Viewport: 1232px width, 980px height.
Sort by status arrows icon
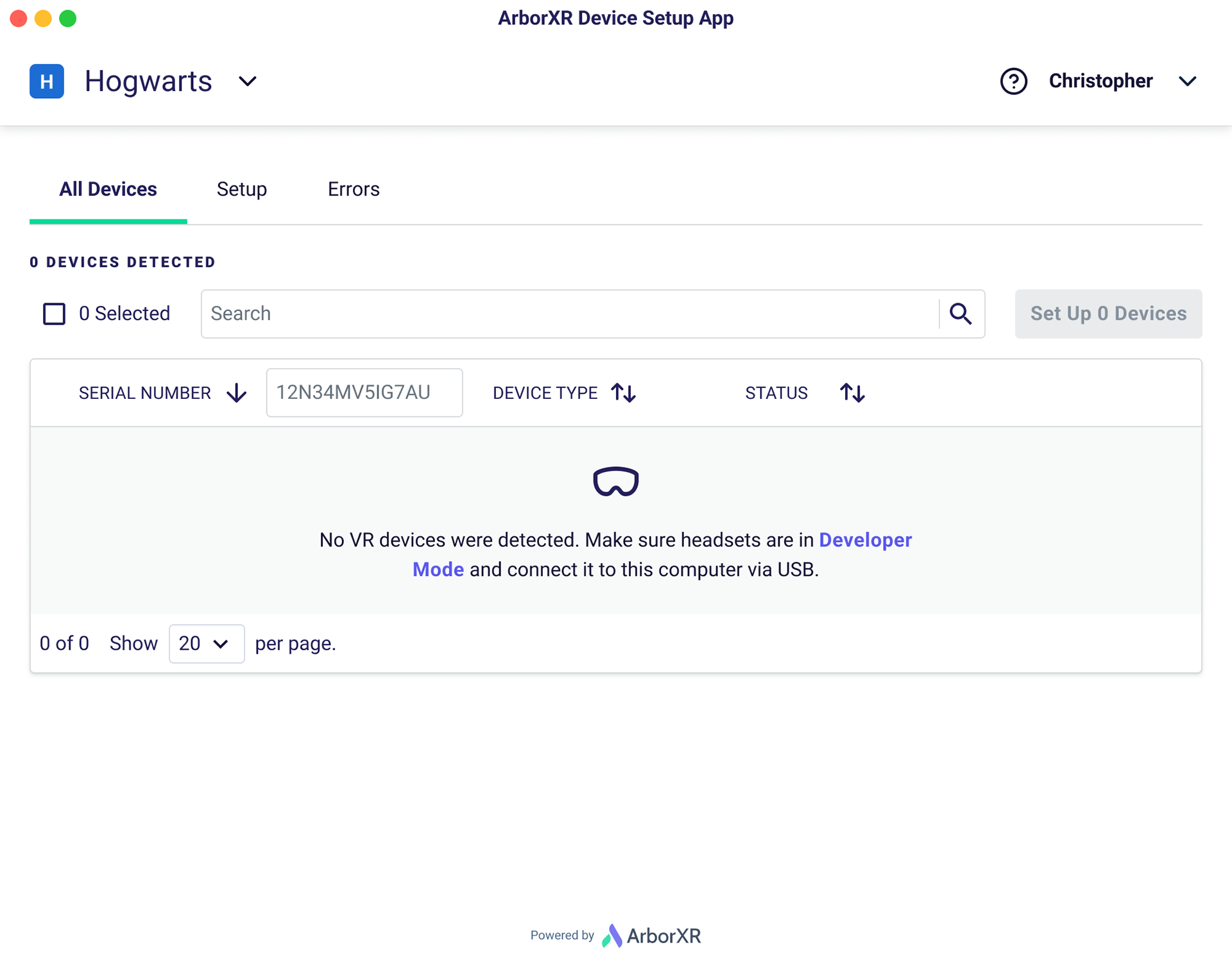[x=852, y=393]
